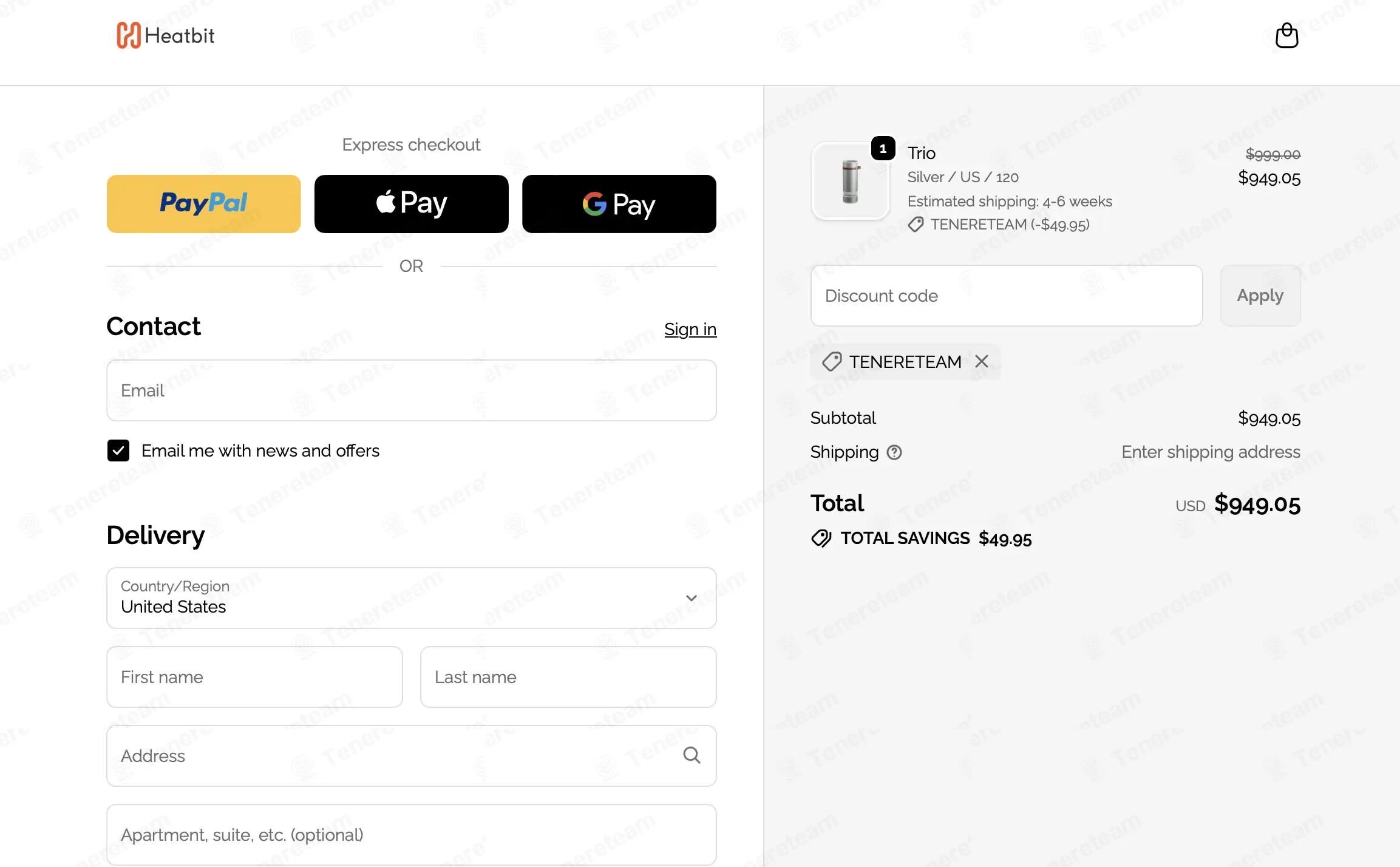The width and height of the screenshot is (1400, 867).
Task: Focus the Email input field
Action: click(412, 390)
